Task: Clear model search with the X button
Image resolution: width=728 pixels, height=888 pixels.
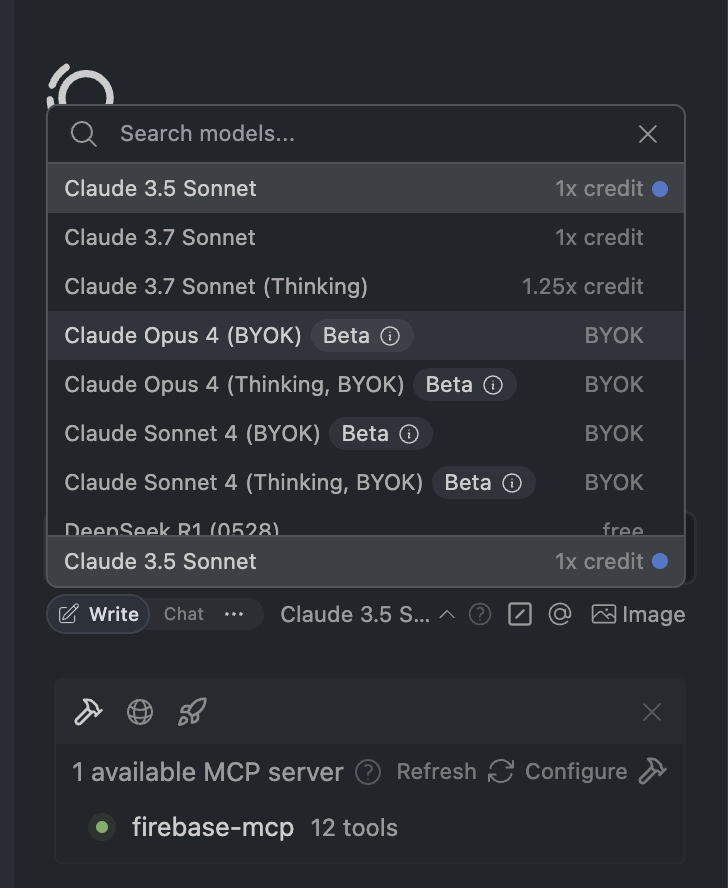Action: (x=648, y=134)
